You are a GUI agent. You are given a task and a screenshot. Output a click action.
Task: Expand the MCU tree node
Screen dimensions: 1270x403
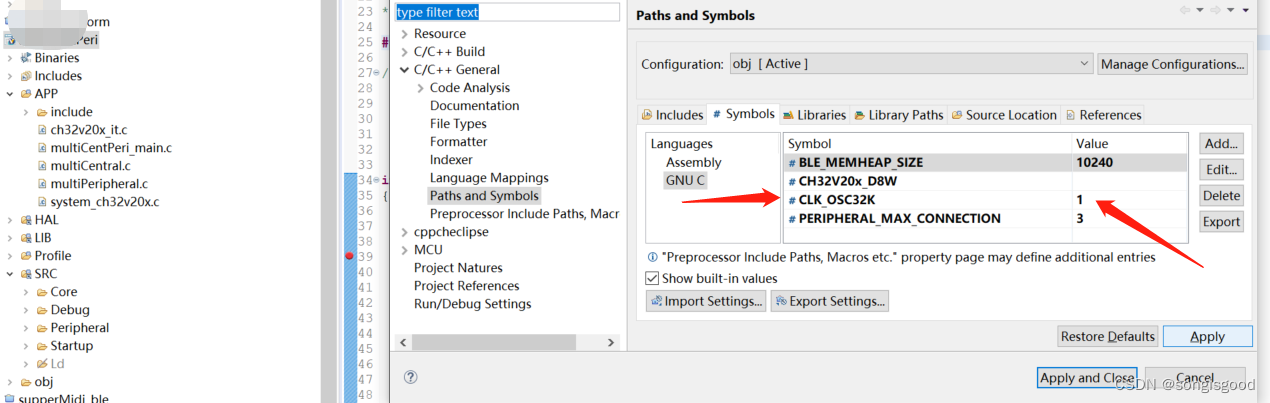(404, 250)
